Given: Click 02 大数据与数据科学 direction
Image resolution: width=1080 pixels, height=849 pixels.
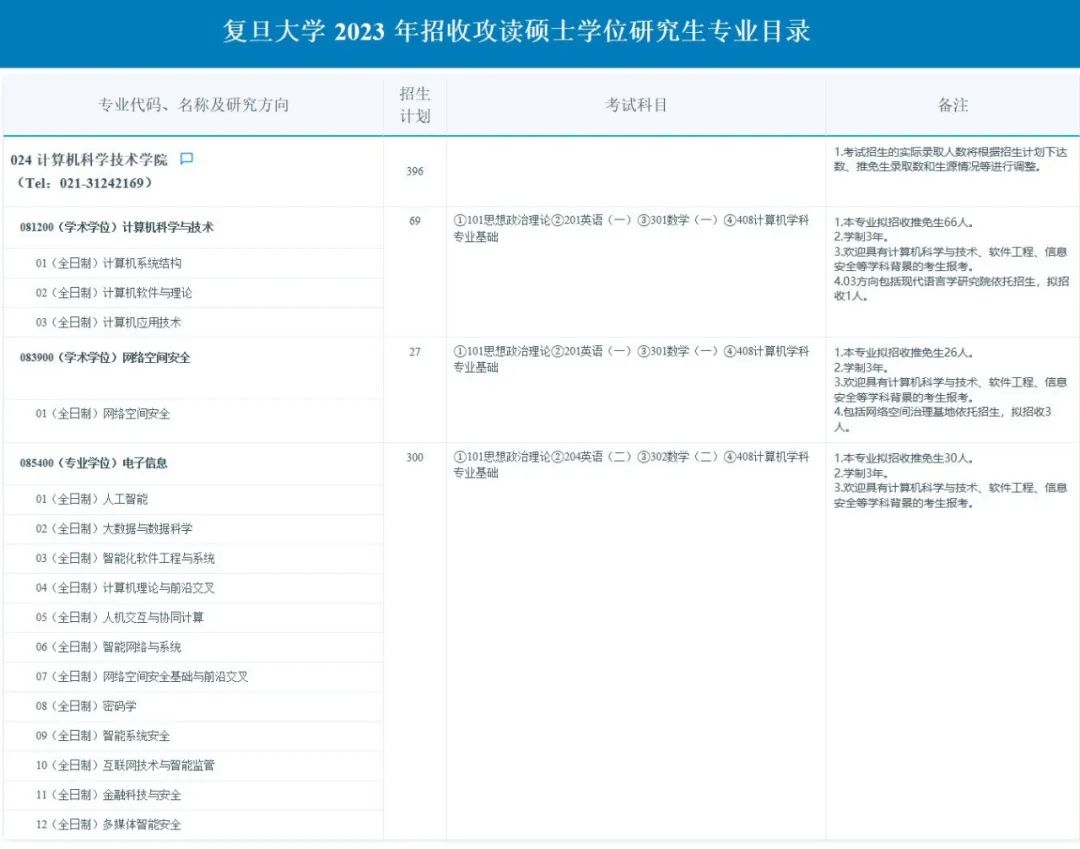Looking at the screenshot, I should click(114, 528).
